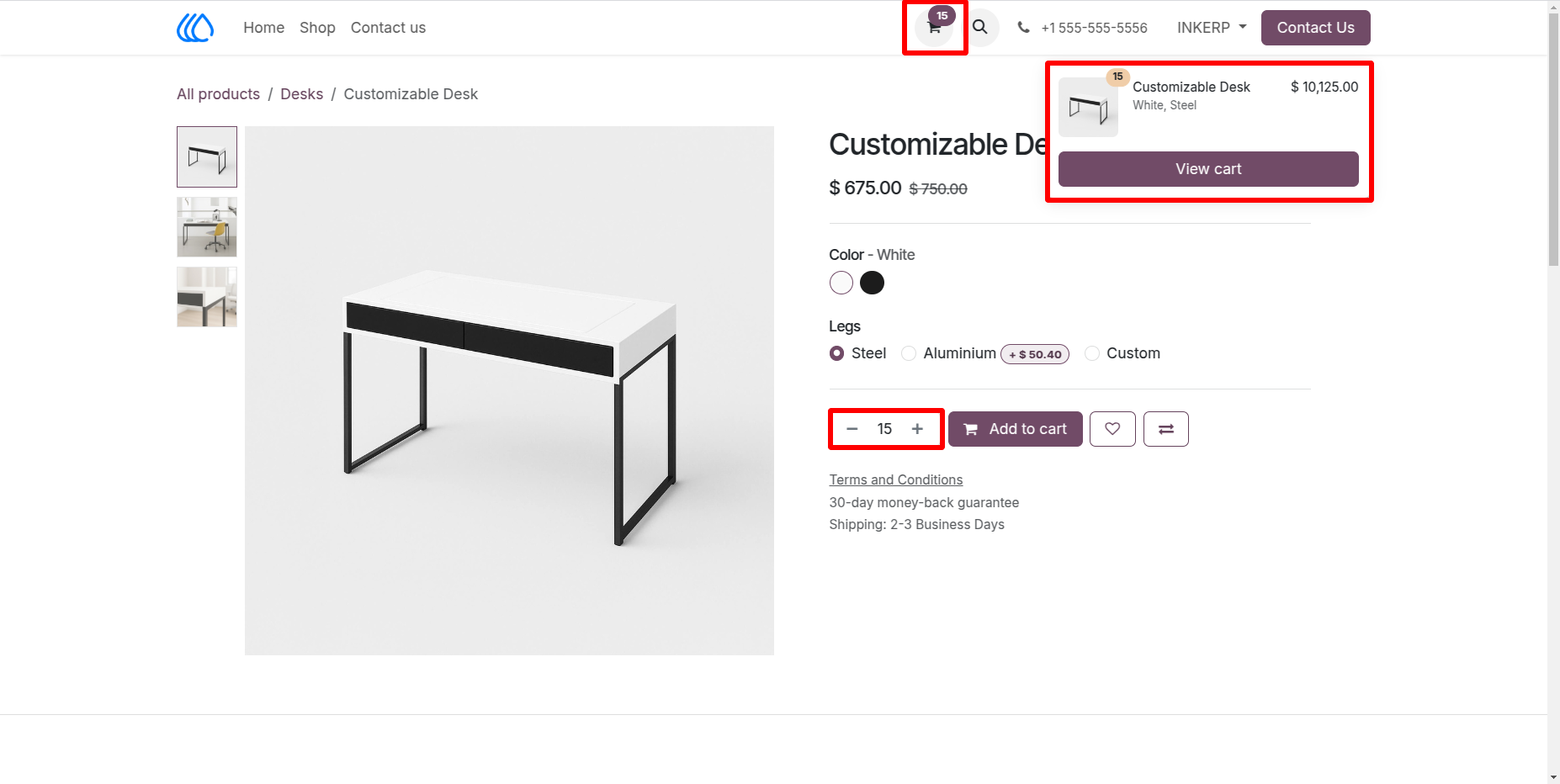Increase quantity with the plus icon
This screenshot has width=1560, height=784.
pyautogui.click(x=917, y=429)
